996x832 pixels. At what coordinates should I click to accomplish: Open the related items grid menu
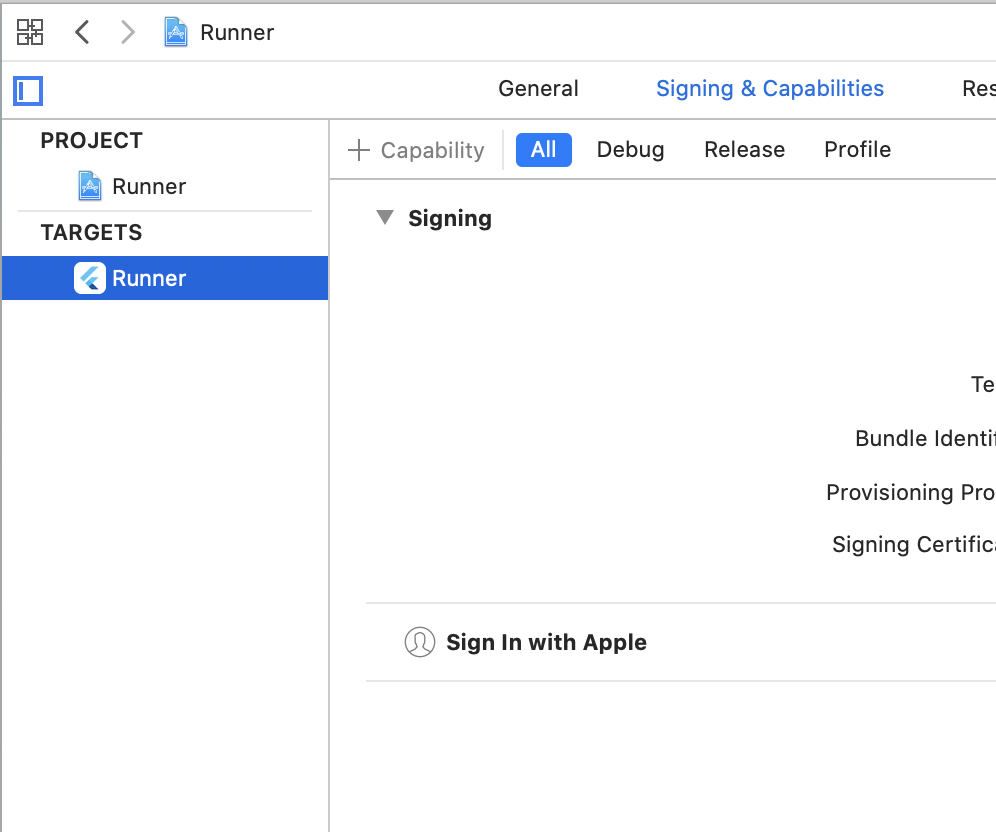tap(30, 32)
